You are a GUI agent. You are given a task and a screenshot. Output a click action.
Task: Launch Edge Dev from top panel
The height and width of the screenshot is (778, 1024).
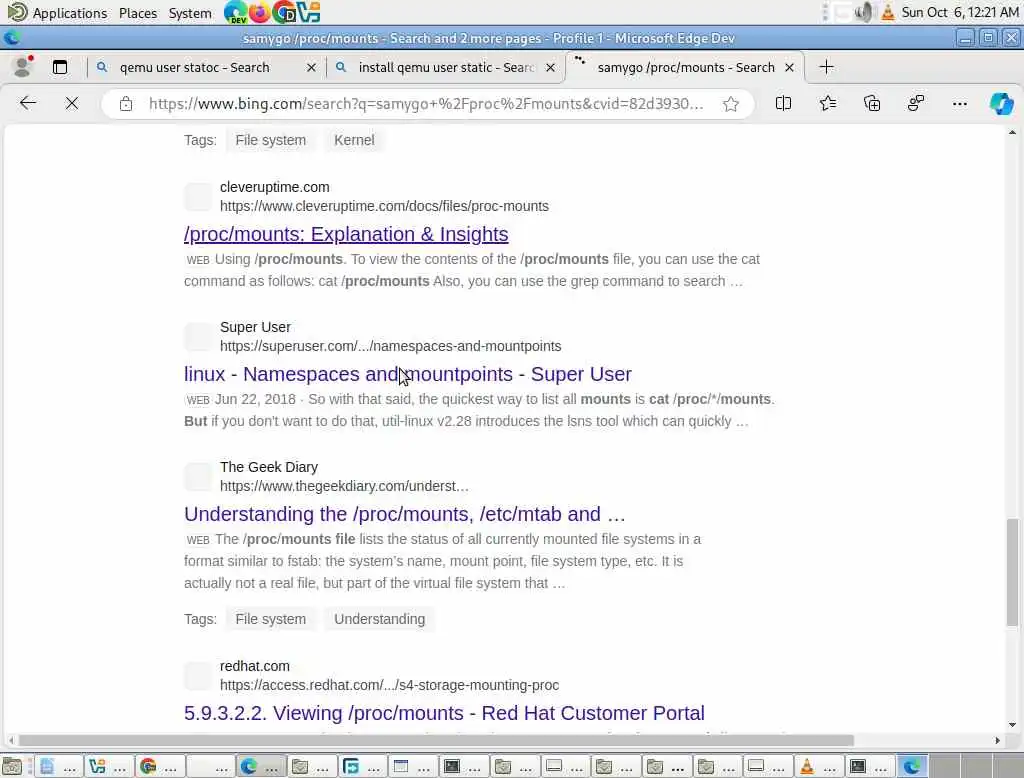235,12
